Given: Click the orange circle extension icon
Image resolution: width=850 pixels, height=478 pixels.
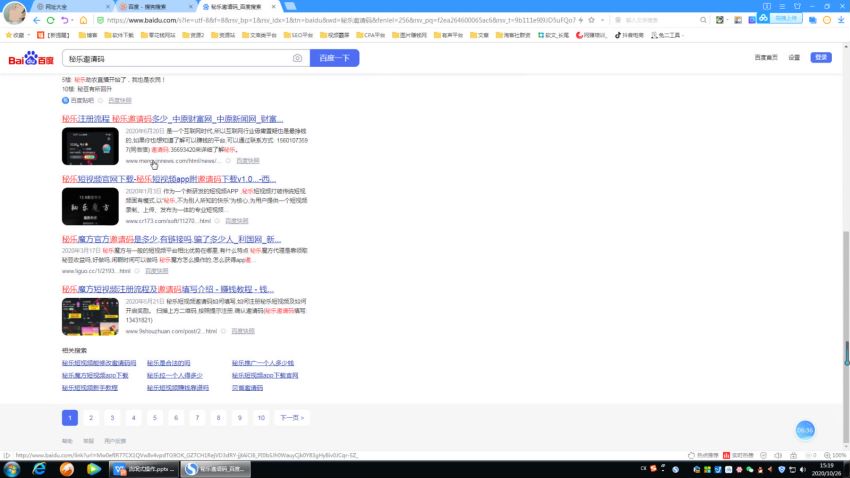Looking at the screenshot, I should point(827,20).
